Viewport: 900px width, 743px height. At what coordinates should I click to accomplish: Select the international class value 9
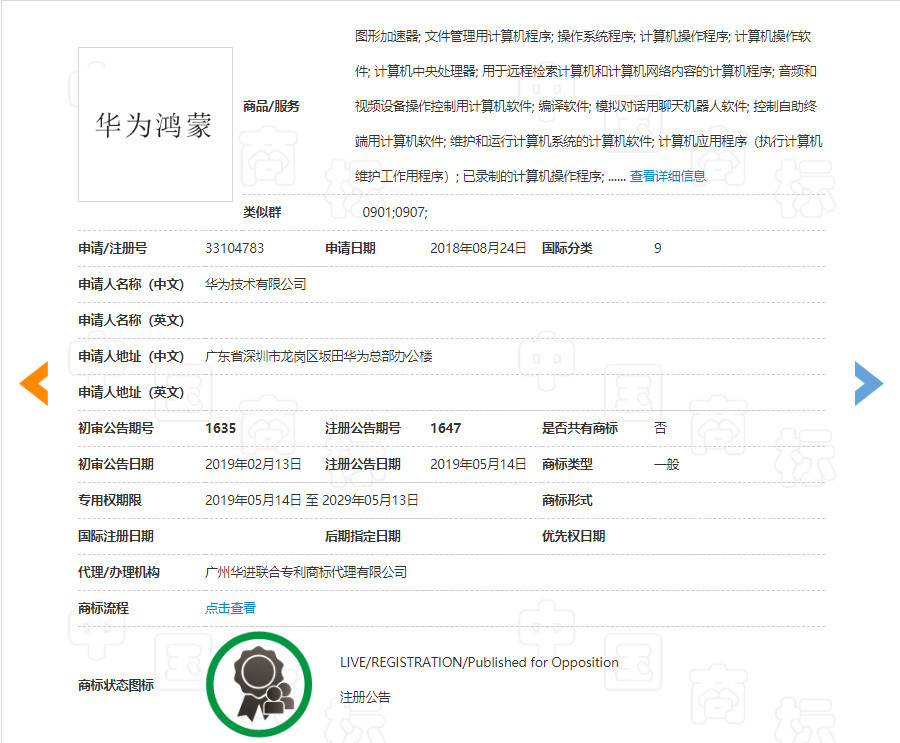coord(658,248)
